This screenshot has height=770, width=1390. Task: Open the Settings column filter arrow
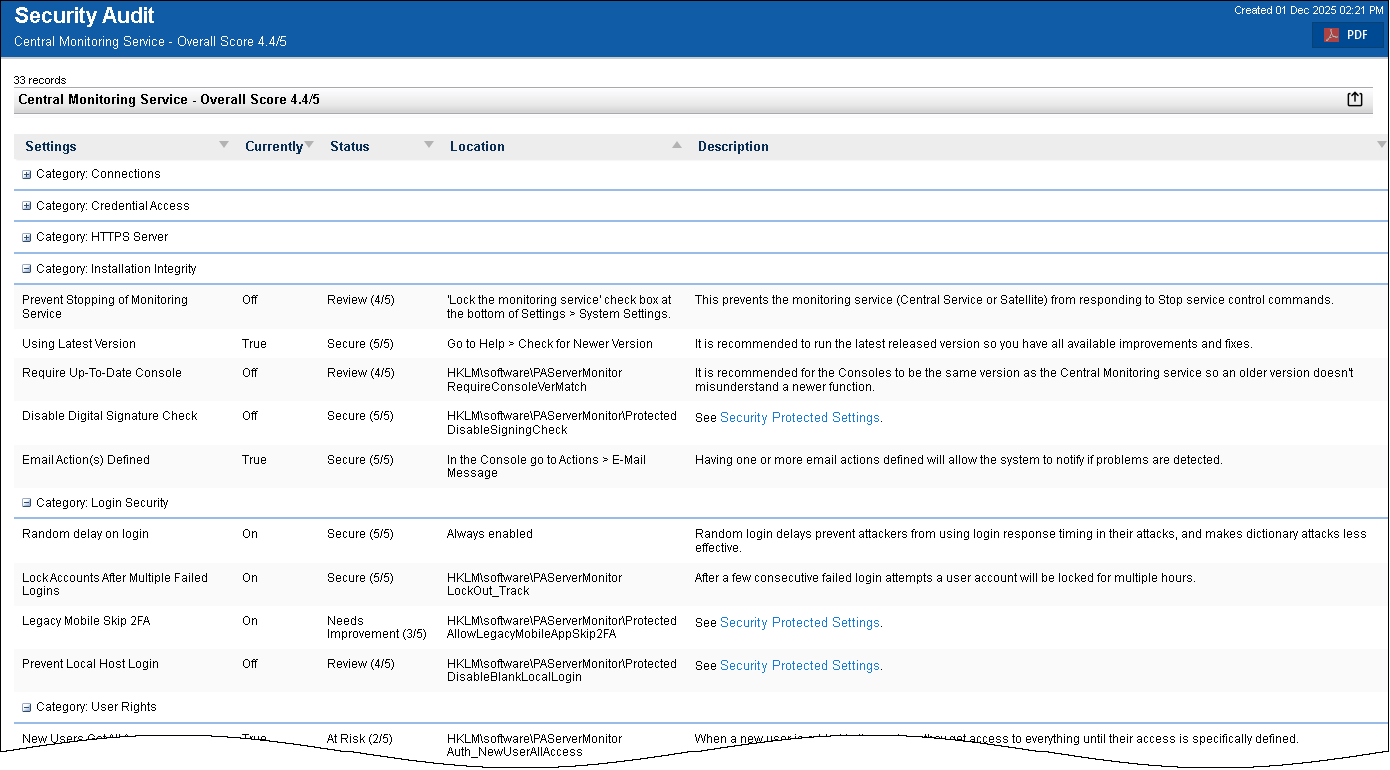point(224,146)
